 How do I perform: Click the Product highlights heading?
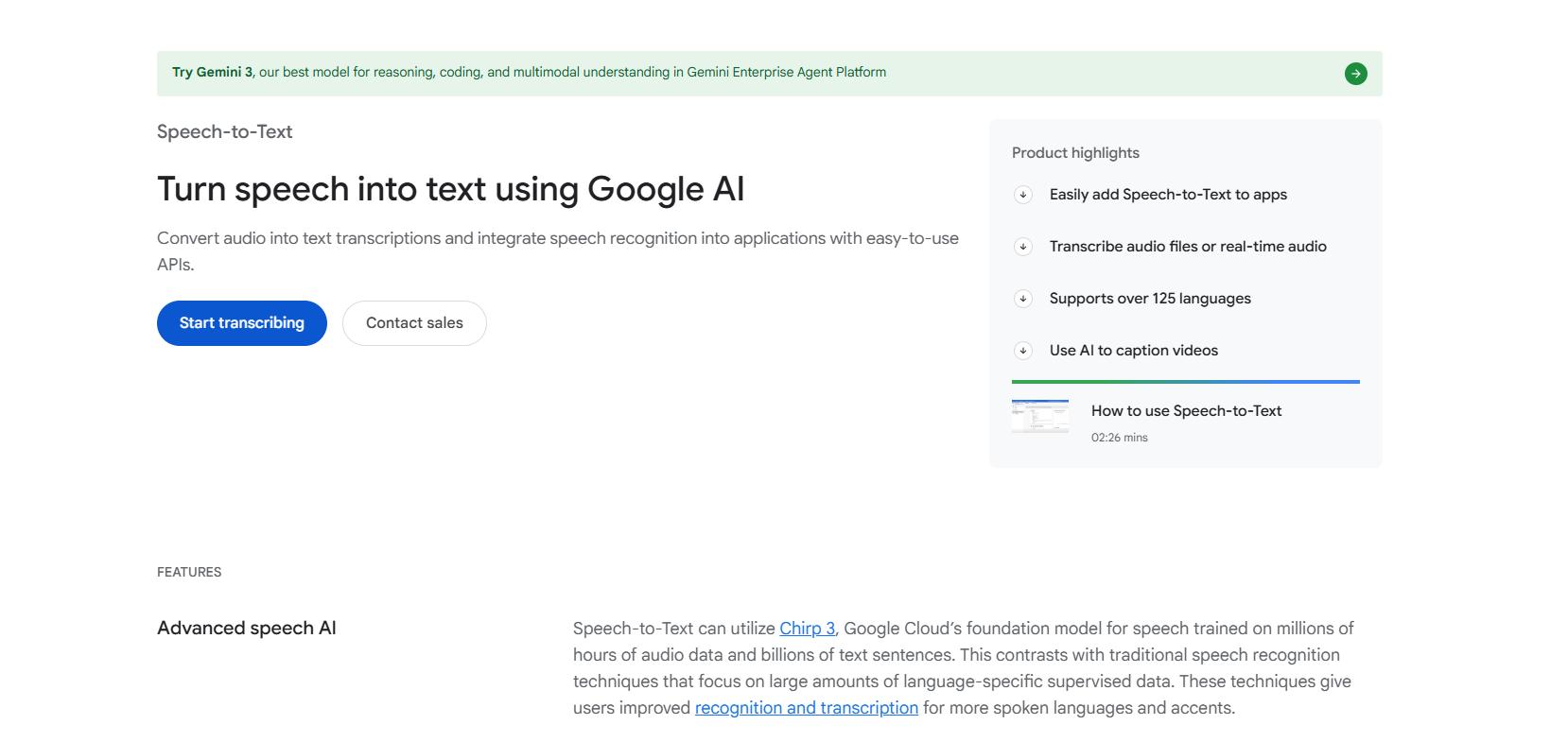(1075, 153)
